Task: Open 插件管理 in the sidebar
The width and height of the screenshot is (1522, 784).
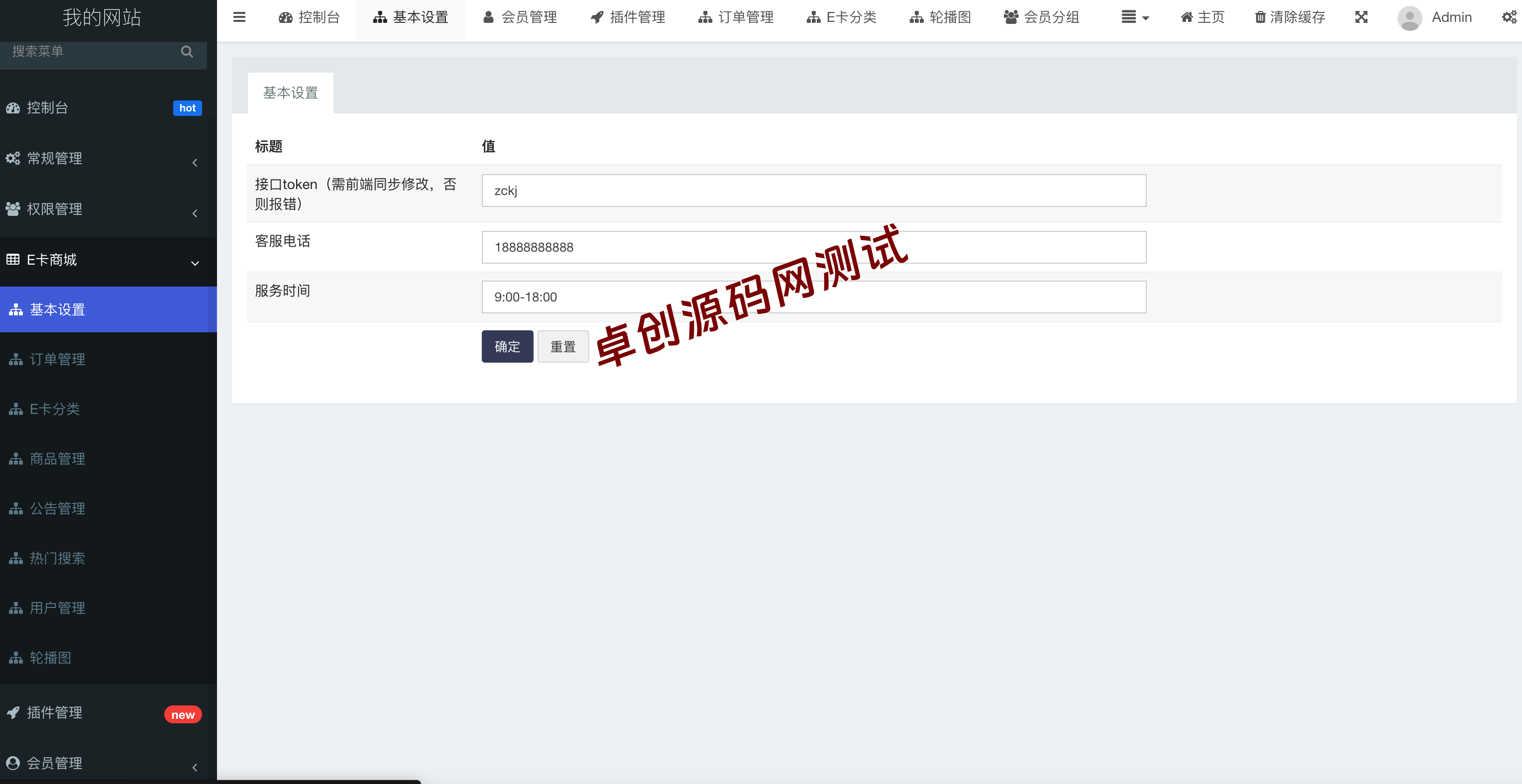Action: [109, 712]
